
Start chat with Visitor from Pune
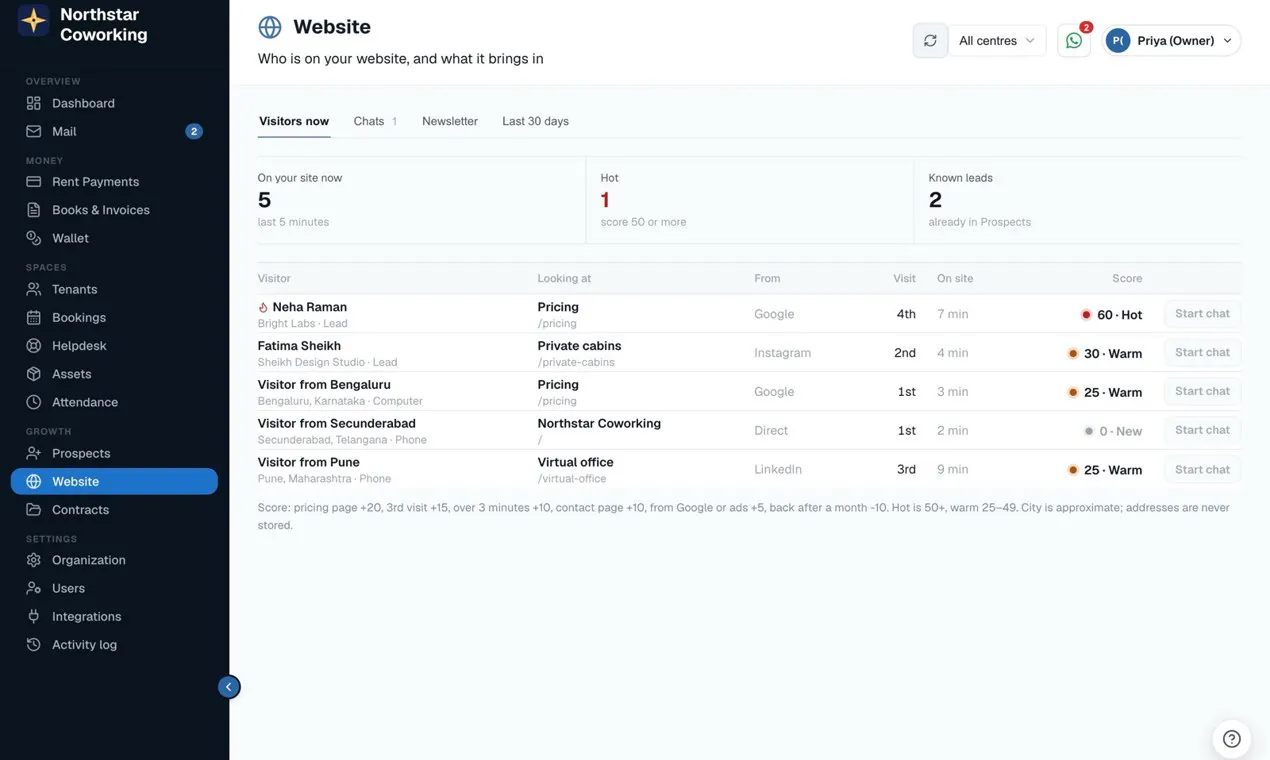pyautogui.click(x=1203, y=470)
